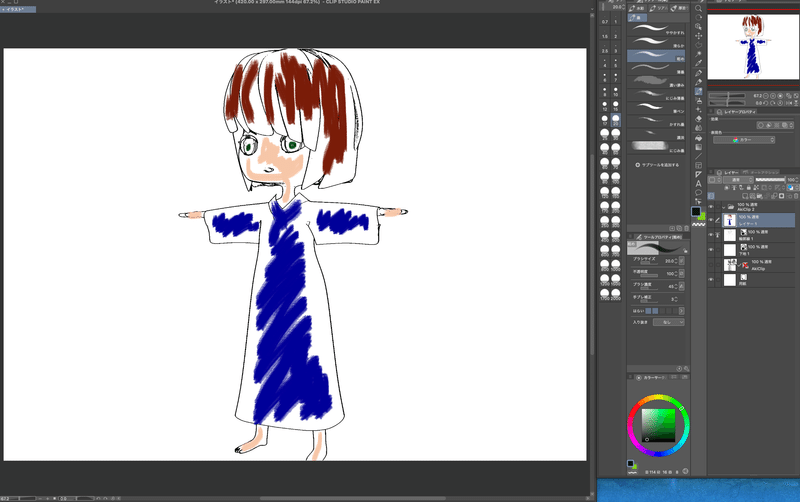Expand the anti-aliasing options arrow

682,311
